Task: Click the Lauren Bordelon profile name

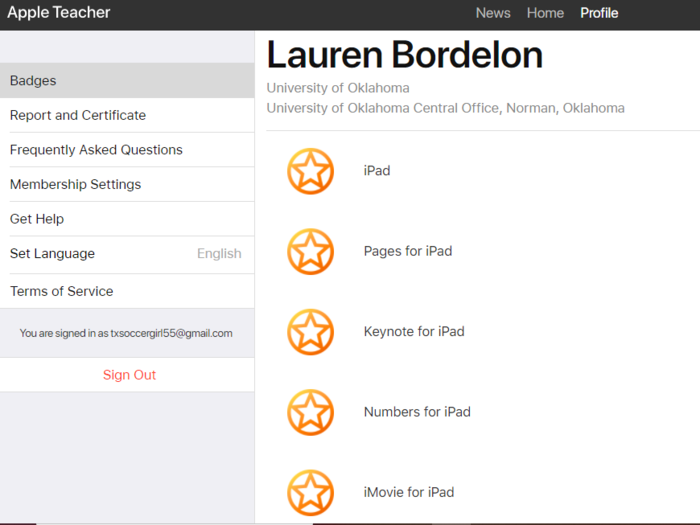Action: pyautogui.click(x=404, y=55)
